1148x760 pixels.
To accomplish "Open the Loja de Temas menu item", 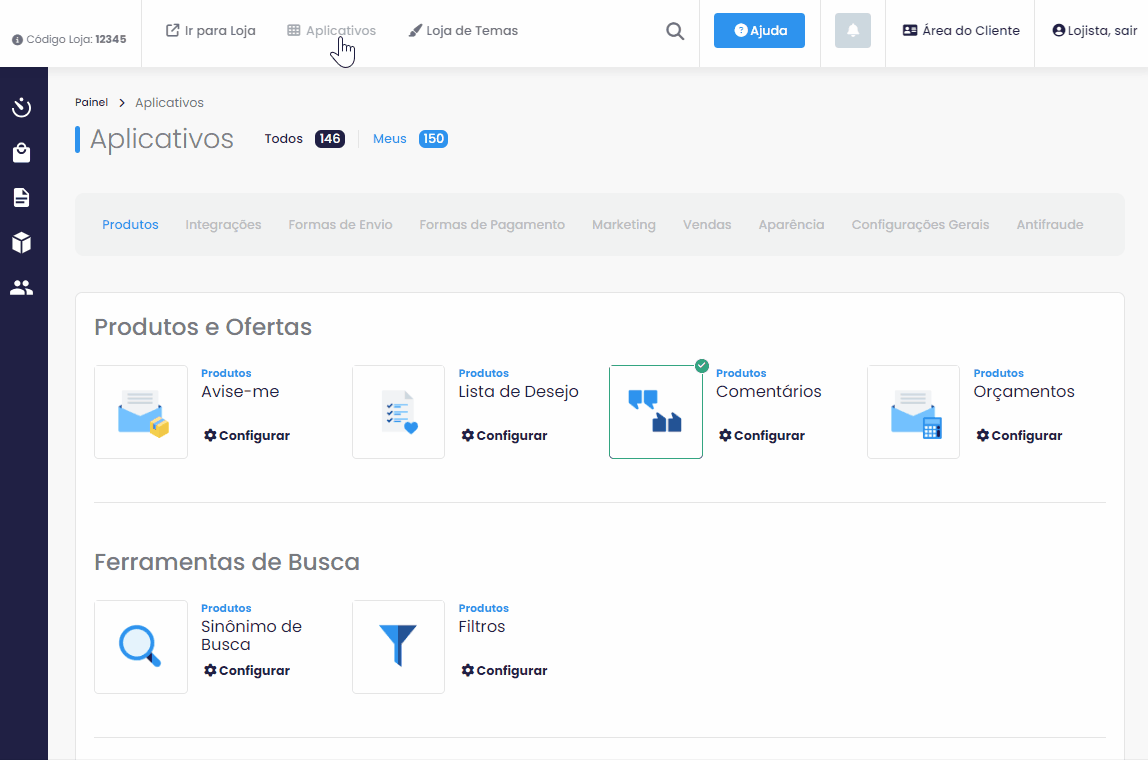I will pos(463,31).
